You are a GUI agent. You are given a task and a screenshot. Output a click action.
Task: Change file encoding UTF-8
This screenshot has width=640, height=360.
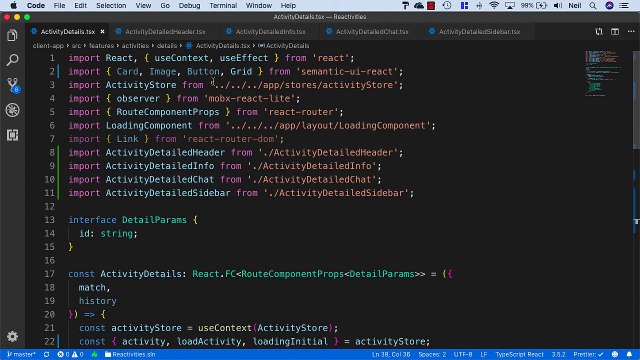(463, 354)
